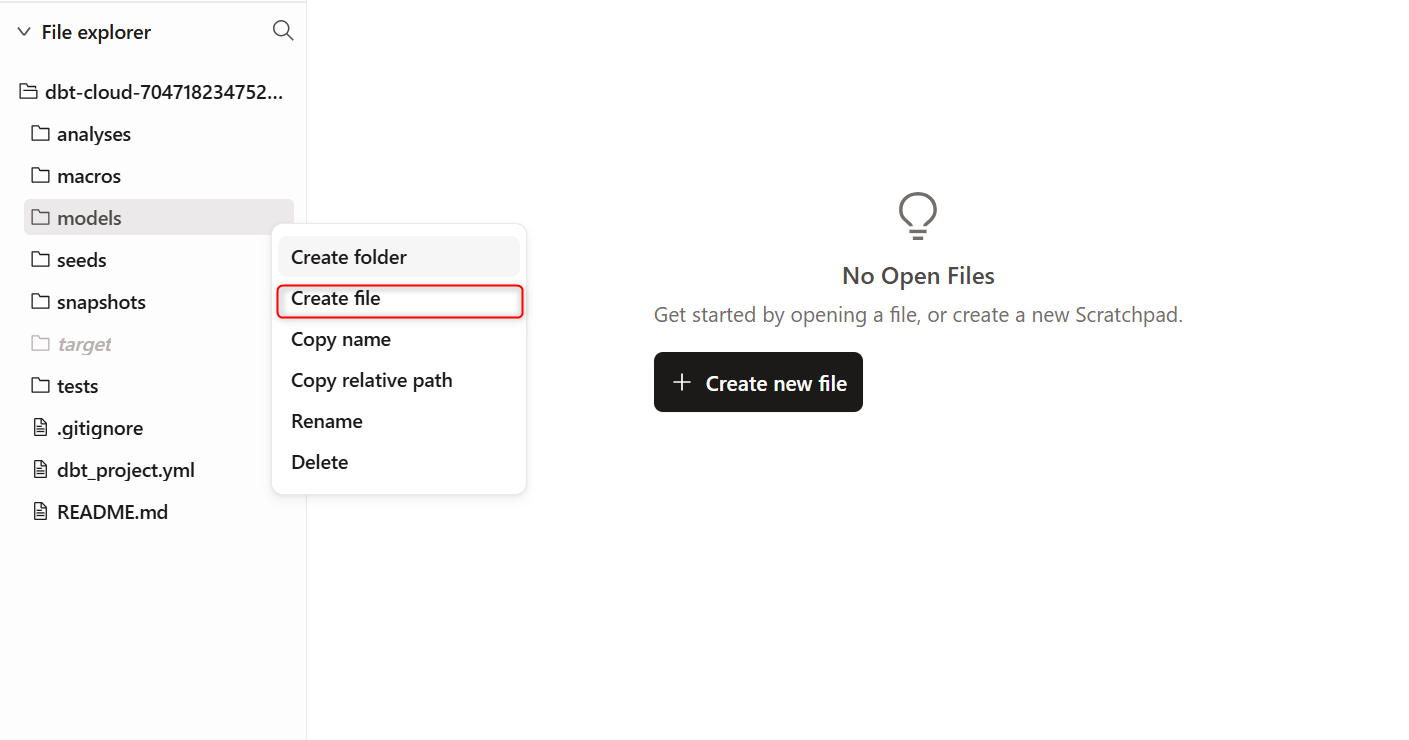1409x740 pixels.
Task: Click the .gitignore file icon
Action: 40,428
